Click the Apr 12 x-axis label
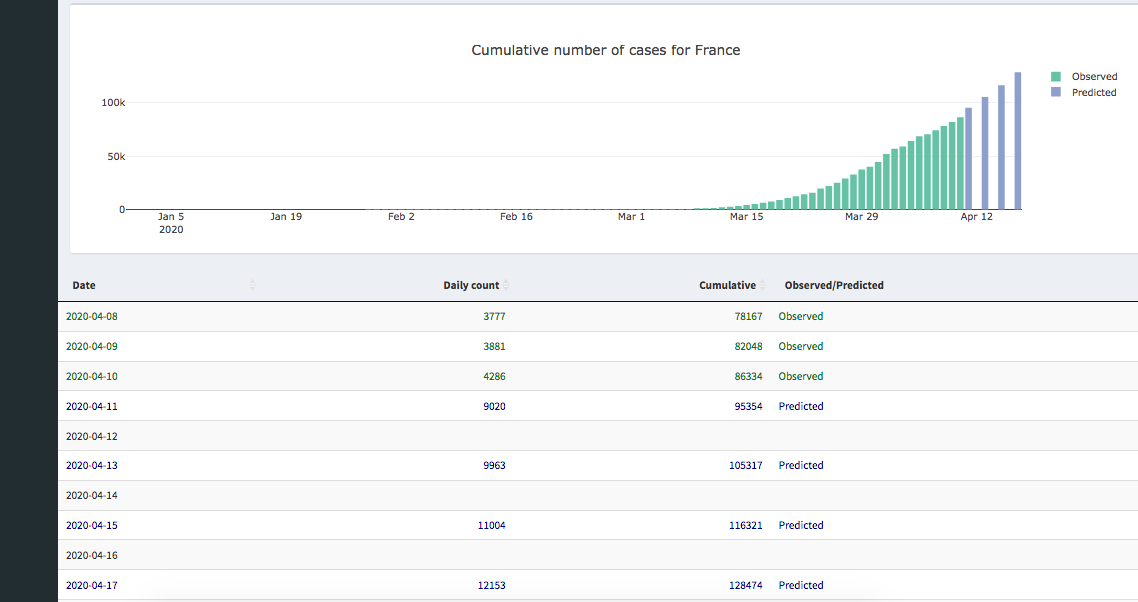Screen dimensions: 1138x602 [x=976, y=217]
